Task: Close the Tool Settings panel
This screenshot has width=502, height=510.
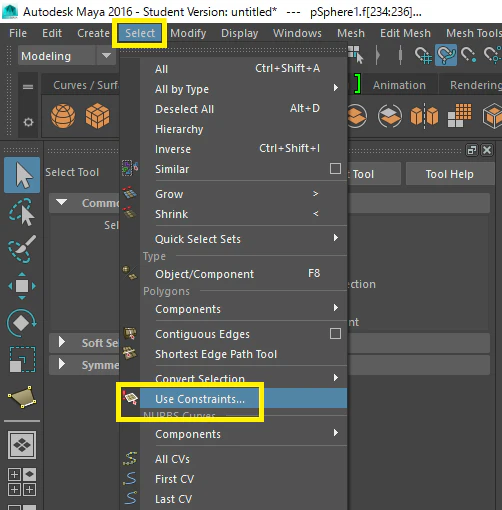Action: pos(487,150)
